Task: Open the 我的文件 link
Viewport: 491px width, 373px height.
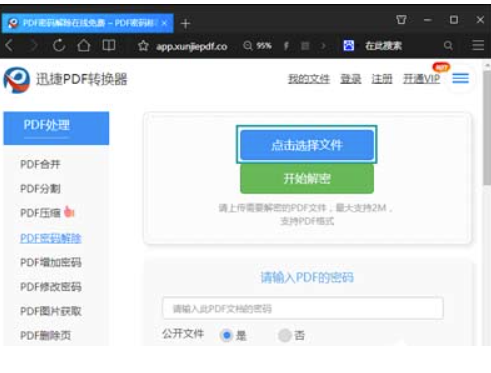Action: (309, 79)
